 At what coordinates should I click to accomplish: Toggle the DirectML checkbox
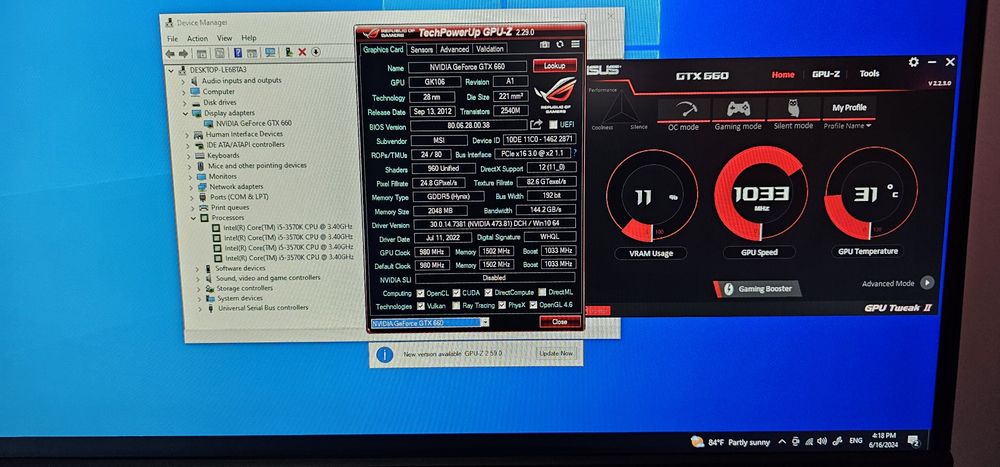point(542,292)
